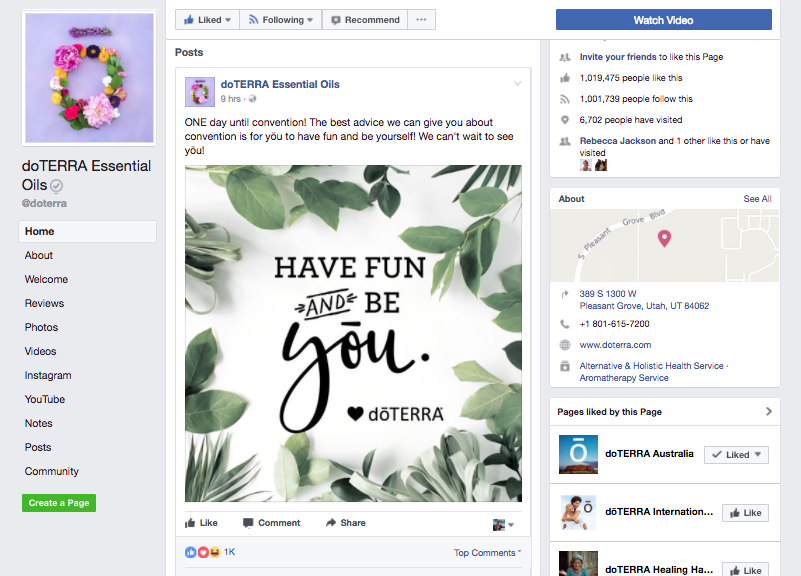Viewport: 801px width, 576px height.
Task: Open the Reviews tab
Action: coord(44,303)
